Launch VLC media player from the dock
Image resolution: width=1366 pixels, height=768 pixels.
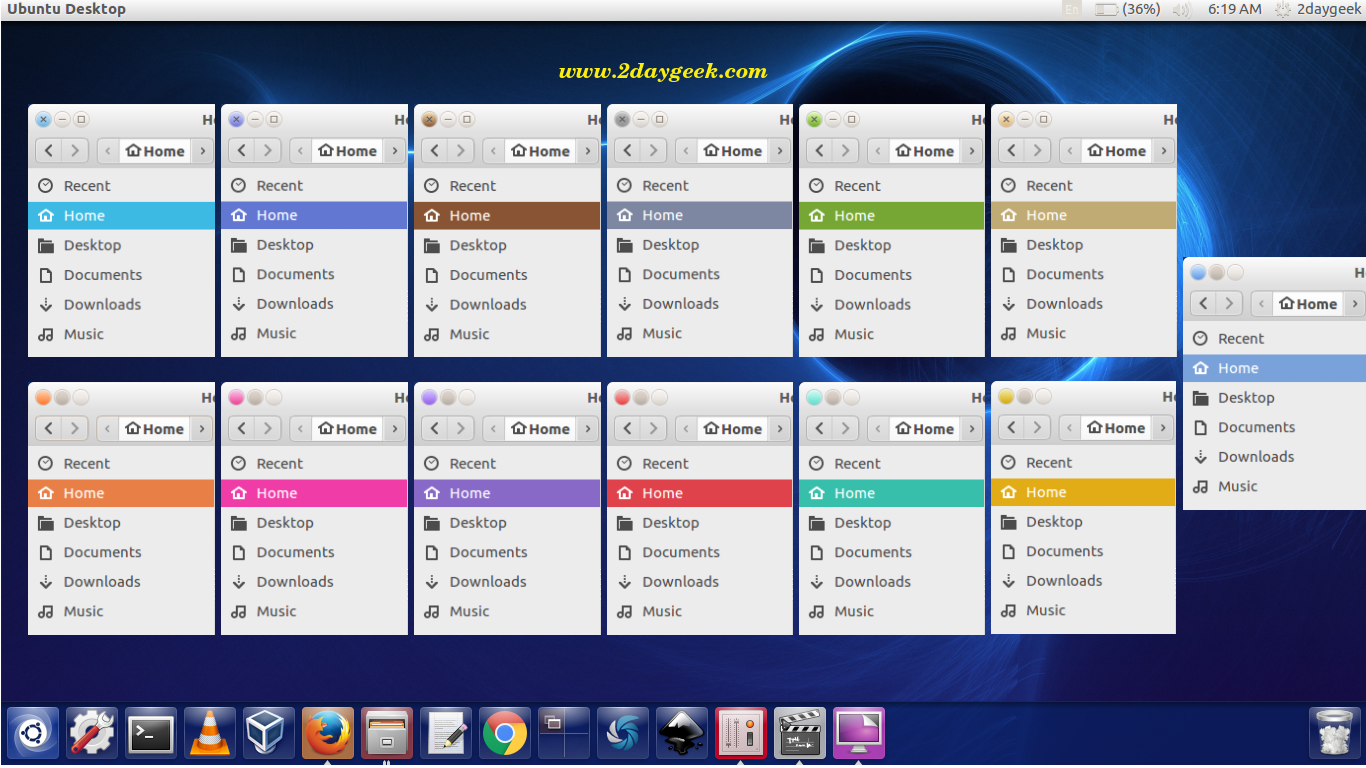click(x=210, y=734)
